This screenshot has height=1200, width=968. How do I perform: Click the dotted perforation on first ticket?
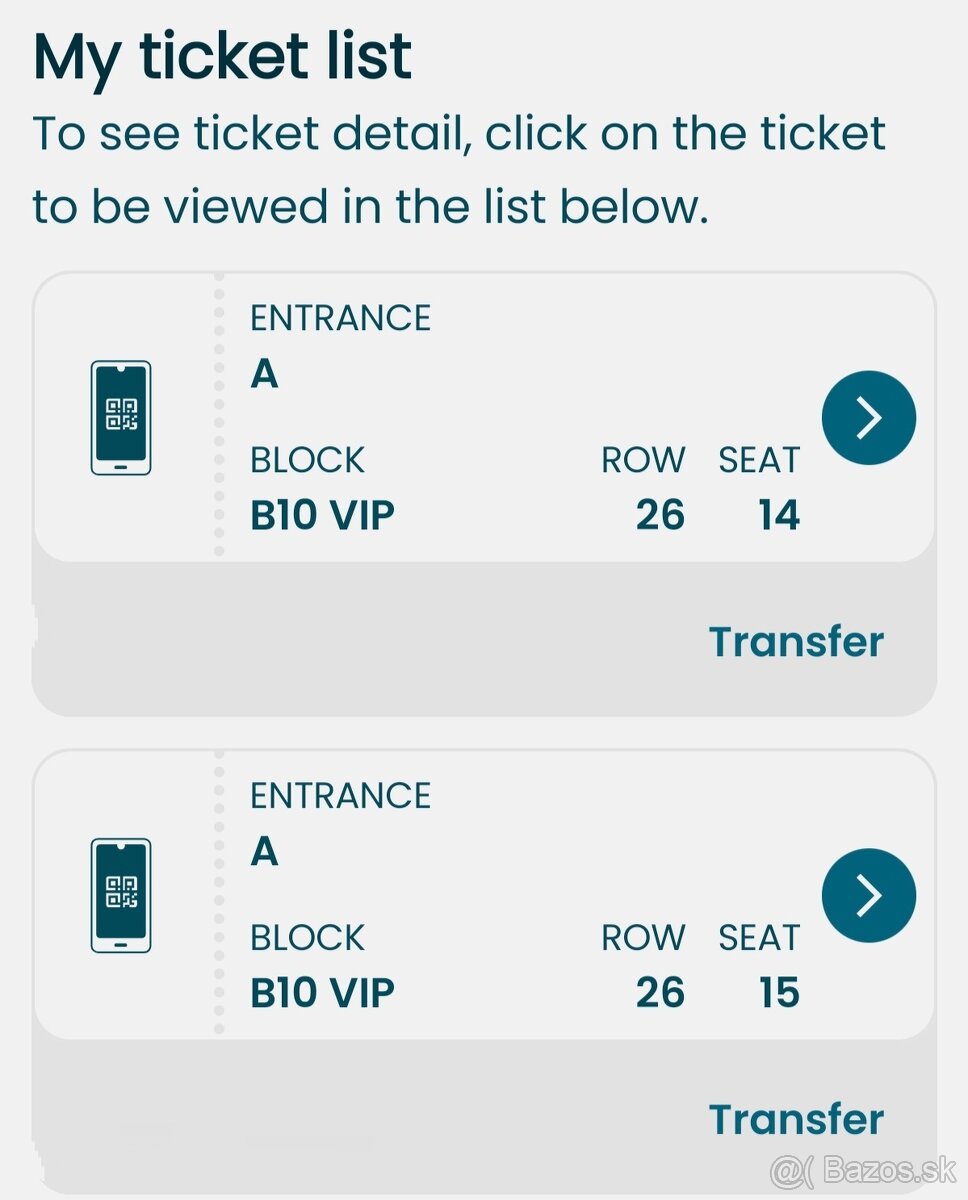click(219, 417)
